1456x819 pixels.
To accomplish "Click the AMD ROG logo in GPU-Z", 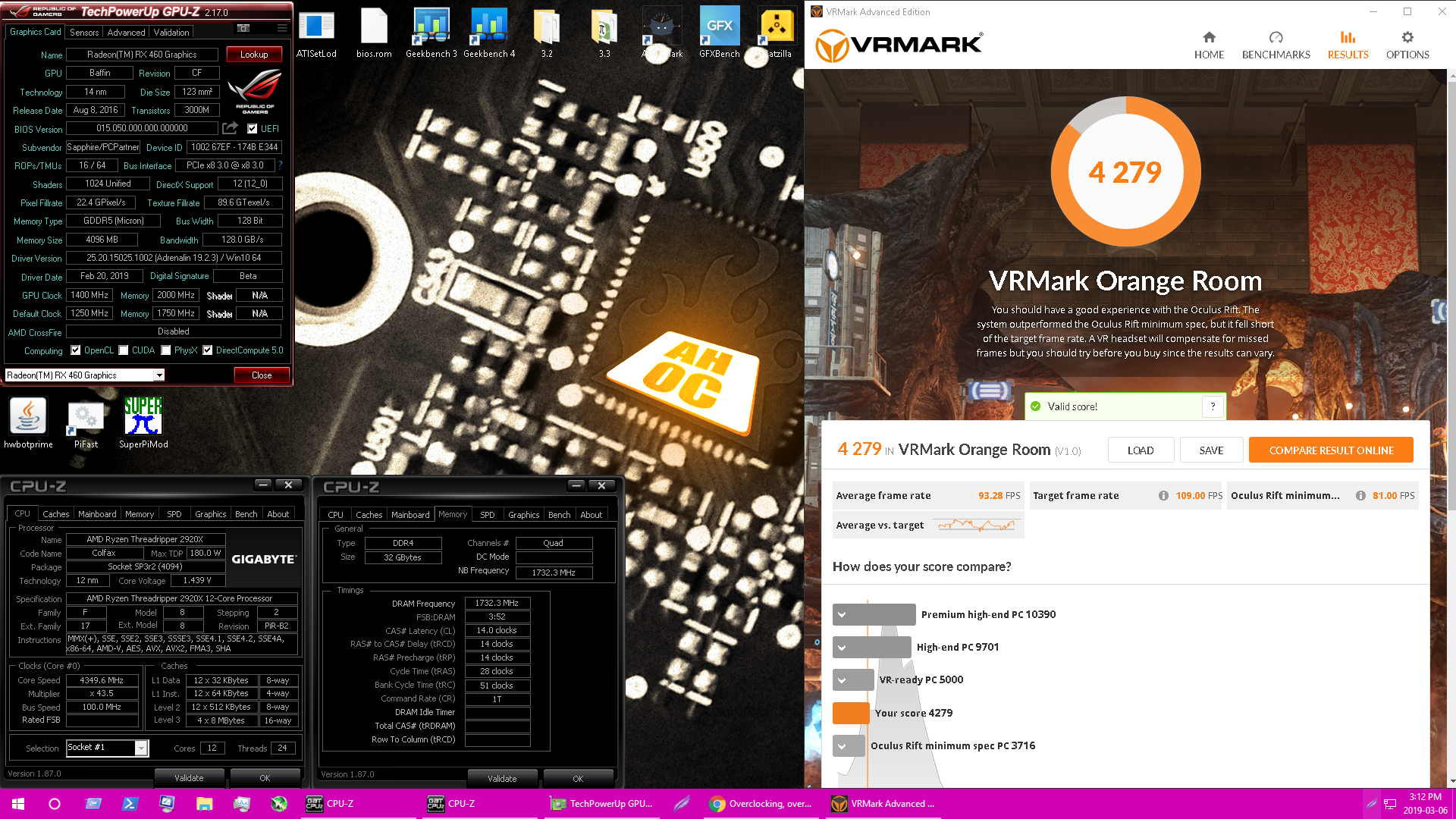I will click(x=255, y=92).
